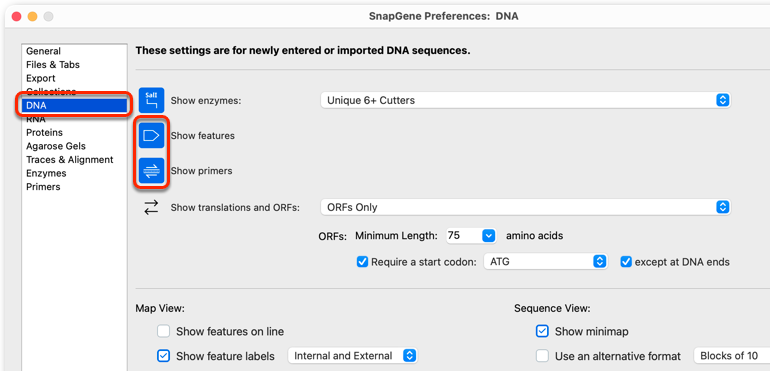Select Files & Tabs preferences category
770x371 pixels.
coord(75,65)
